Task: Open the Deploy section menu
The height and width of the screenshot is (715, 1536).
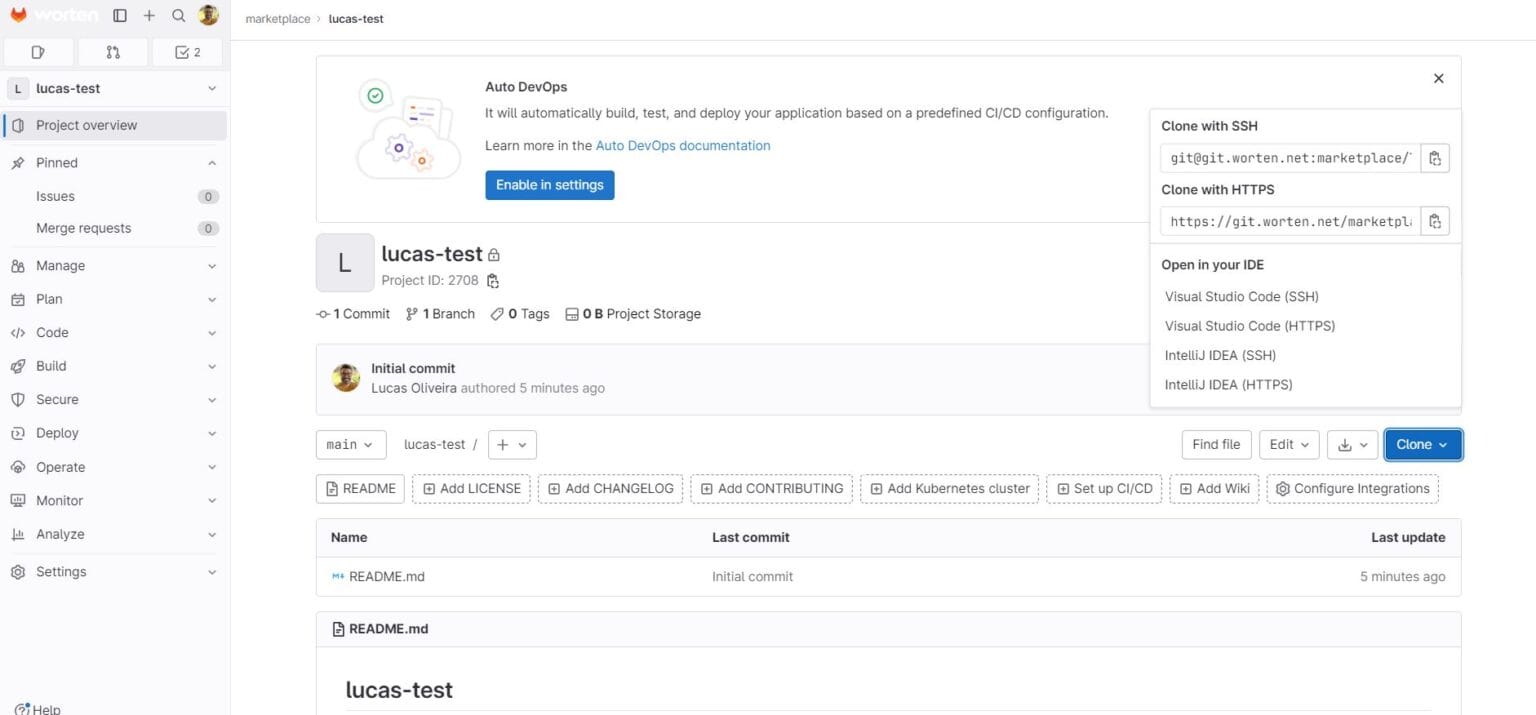Action: (57, 433)
